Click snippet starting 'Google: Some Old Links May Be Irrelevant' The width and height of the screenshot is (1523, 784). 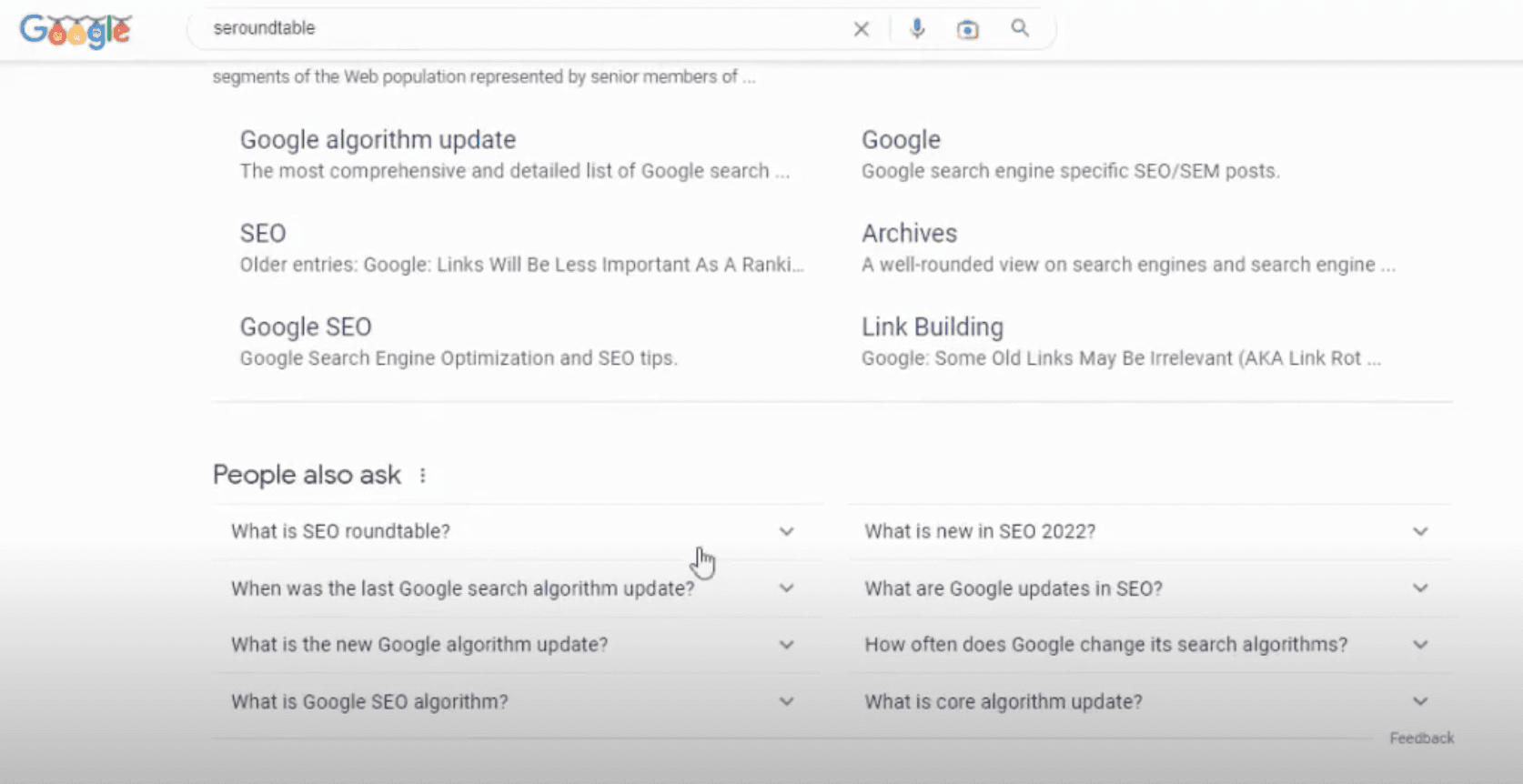(1121, 358)
